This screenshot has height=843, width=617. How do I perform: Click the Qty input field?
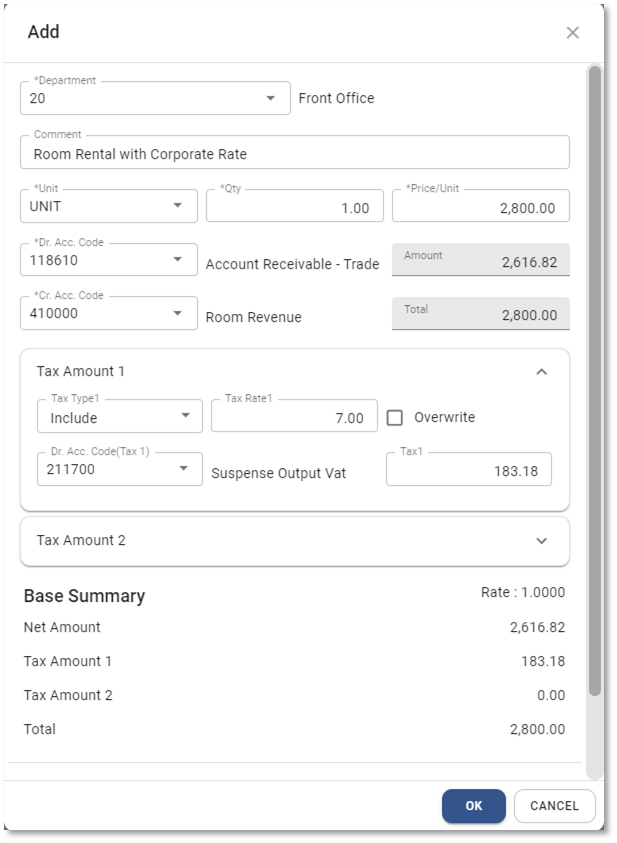(x=294, y=207)
